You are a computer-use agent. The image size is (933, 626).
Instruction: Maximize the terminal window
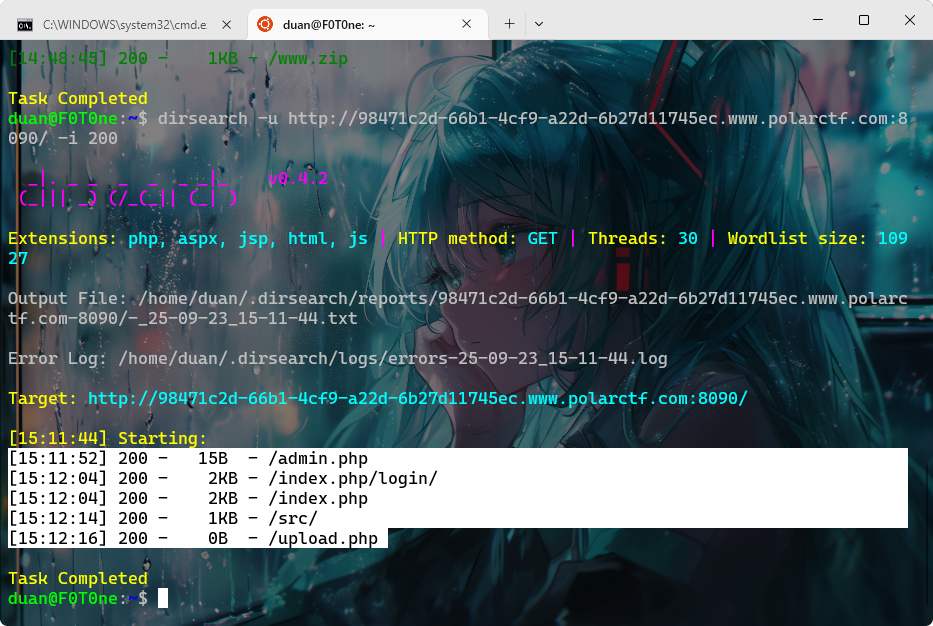point(864,20)
